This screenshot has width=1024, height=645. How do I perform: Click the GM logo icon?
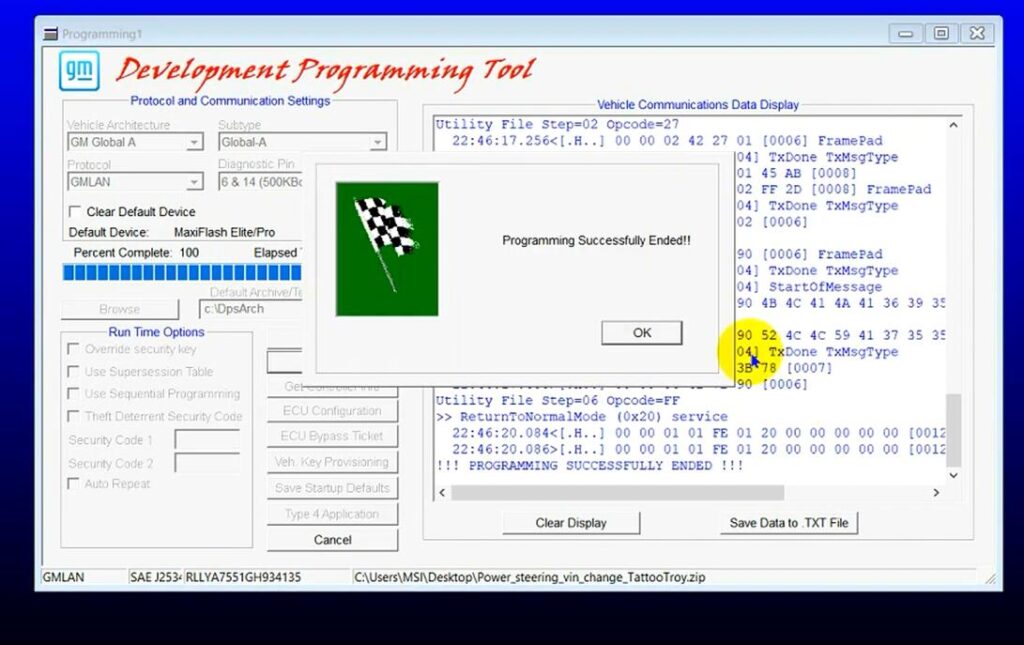[x=79, y=71]
